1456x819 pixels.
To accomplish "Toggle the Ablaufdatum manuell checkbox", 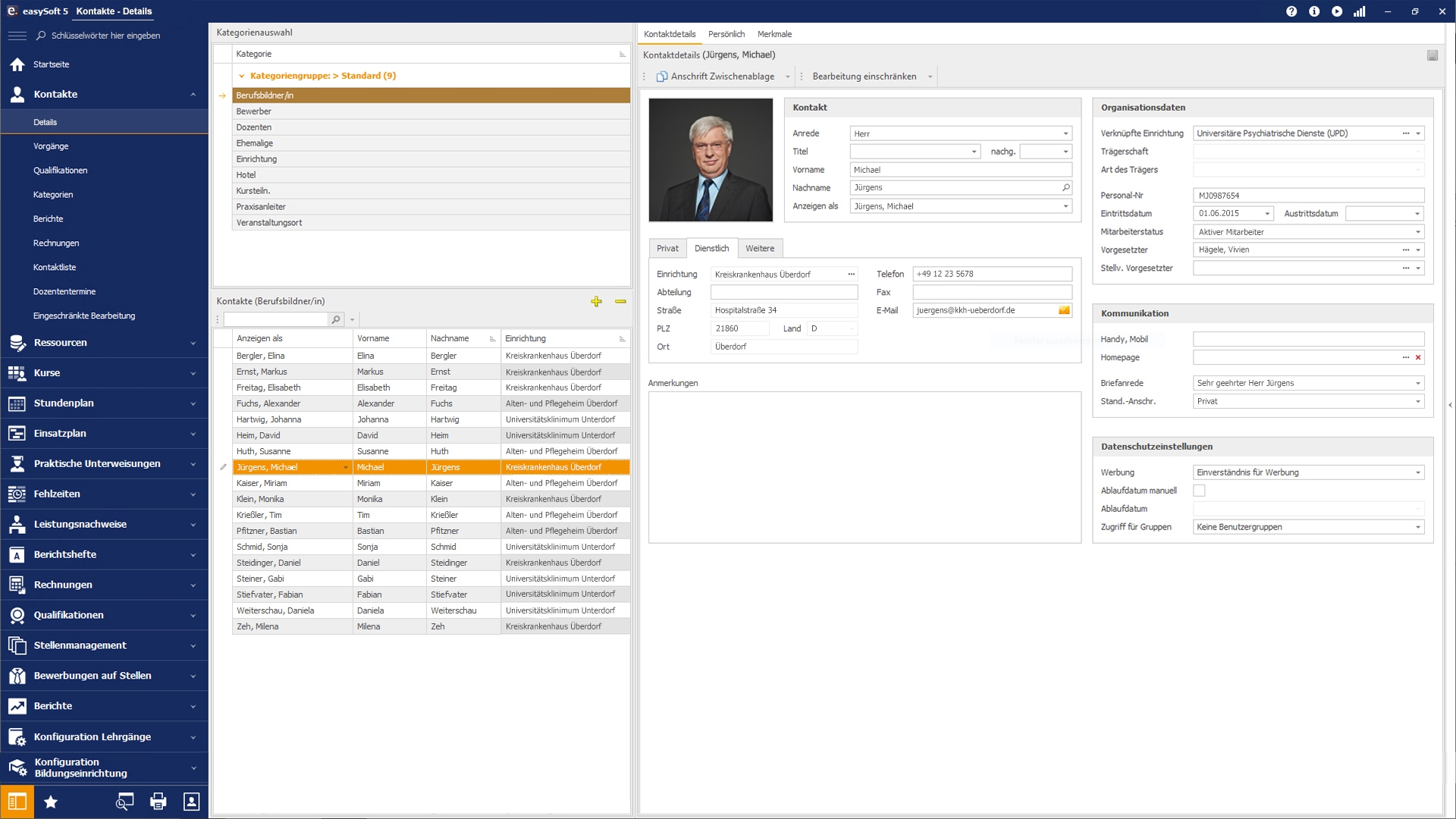I will tap(1199, 491).
